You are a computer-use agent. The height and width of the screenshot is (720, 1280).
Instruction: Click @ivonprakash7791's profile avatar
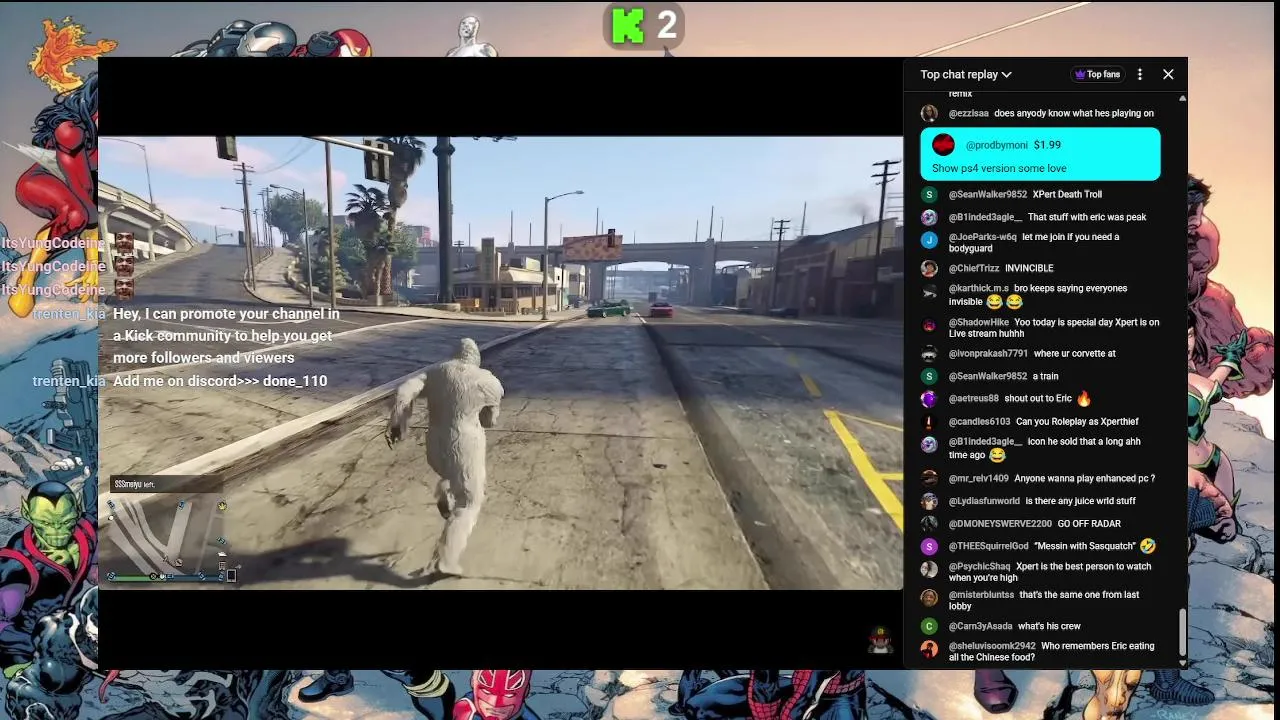tap(929, 353)
